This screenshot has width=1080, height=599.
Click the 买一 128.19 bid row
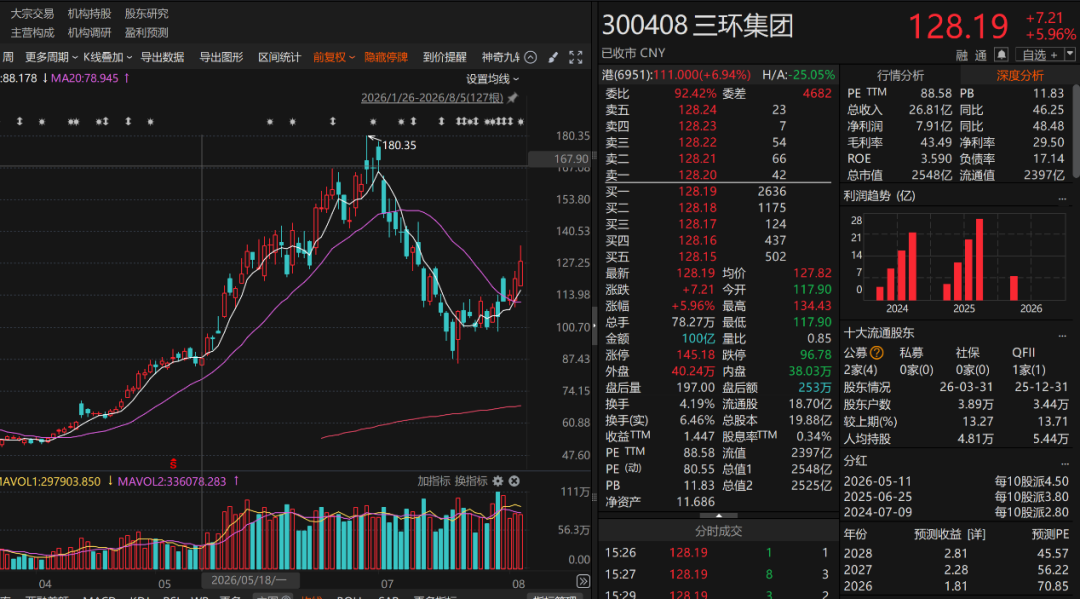point(718,191)
